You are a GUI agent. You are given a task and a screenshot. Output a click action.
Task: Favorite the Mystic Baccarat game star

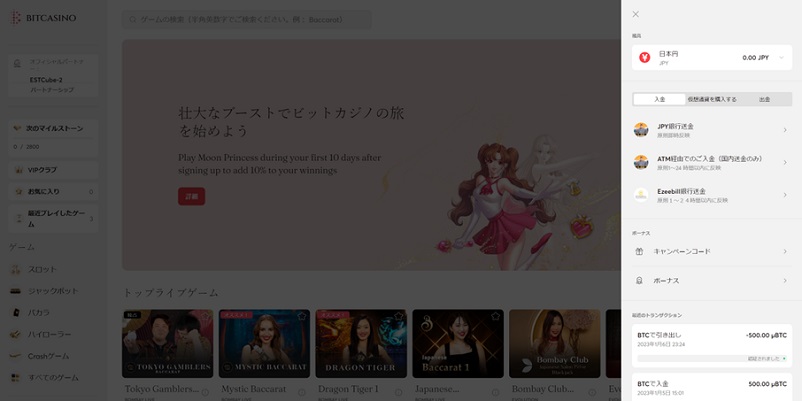click(302, 317)
